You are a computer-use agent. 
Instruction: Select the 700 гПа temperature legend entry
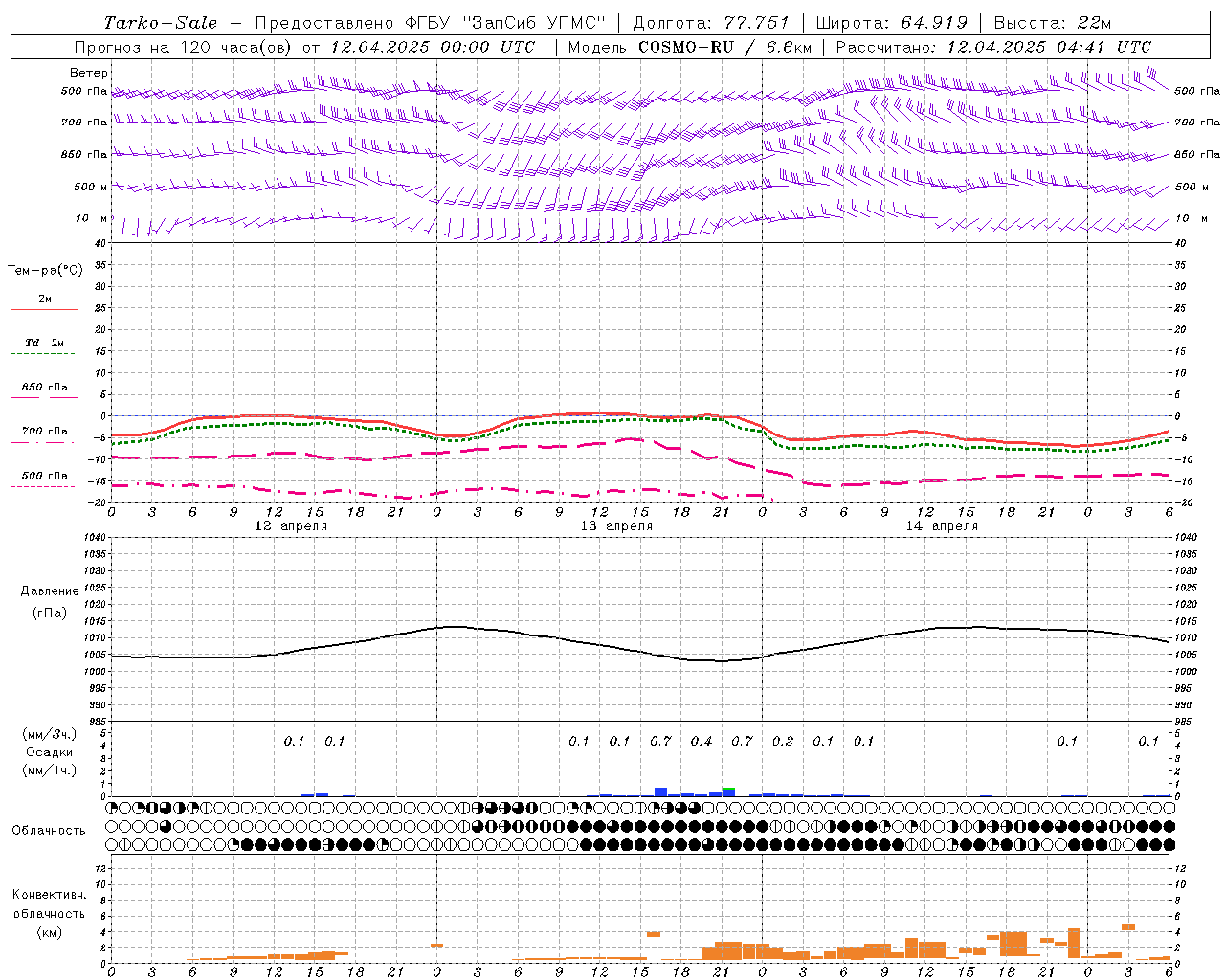[x=45, y=432]
